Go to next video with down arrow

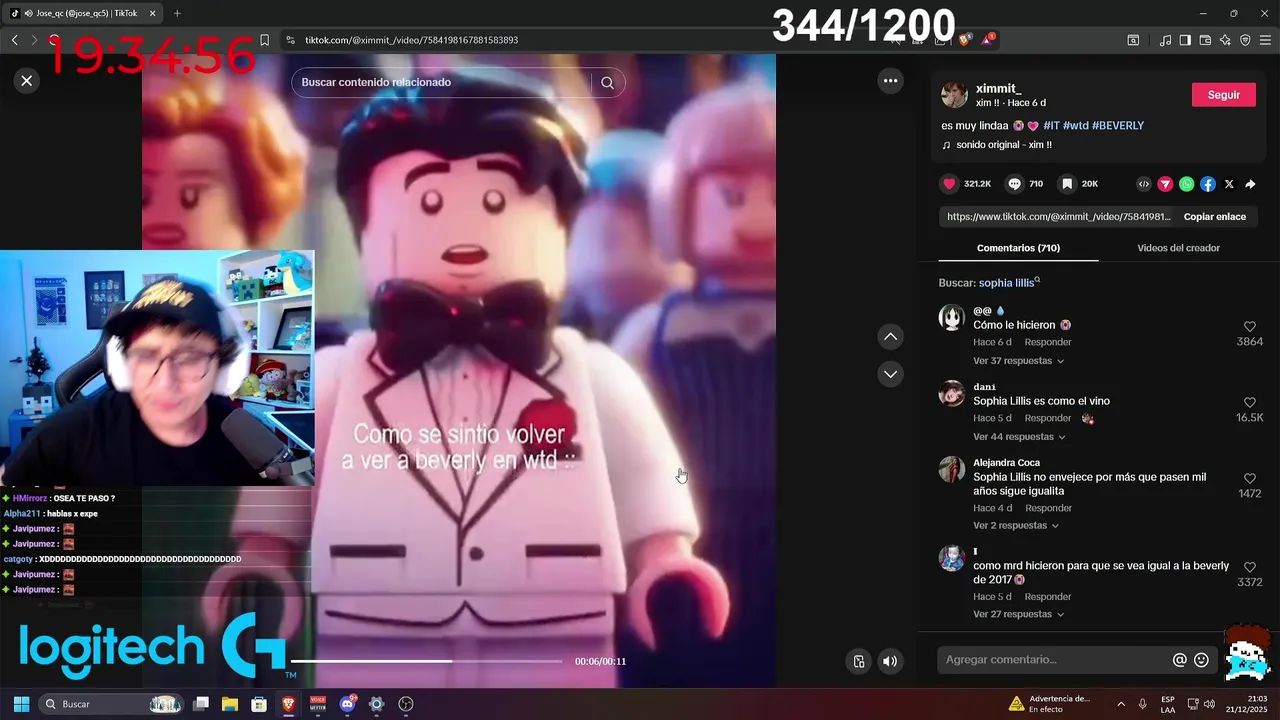tap(890, 374)
